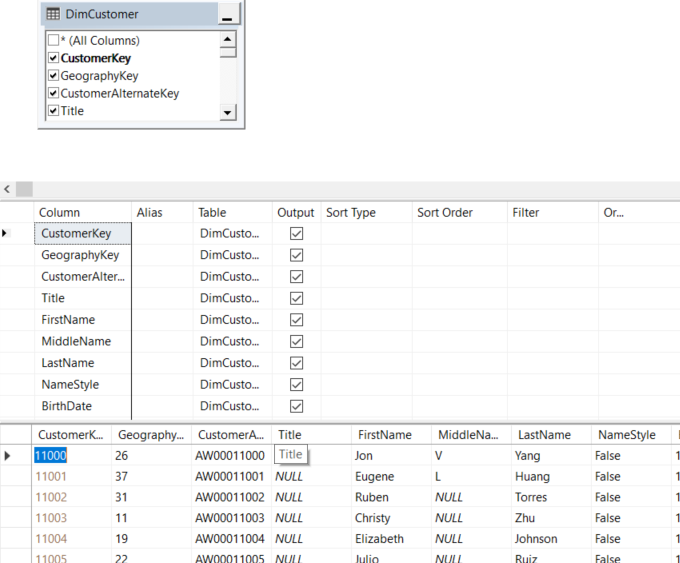The image size is (680, 563).
Task: Select the Yang last name cell
Action: click(x=551, y=455)
